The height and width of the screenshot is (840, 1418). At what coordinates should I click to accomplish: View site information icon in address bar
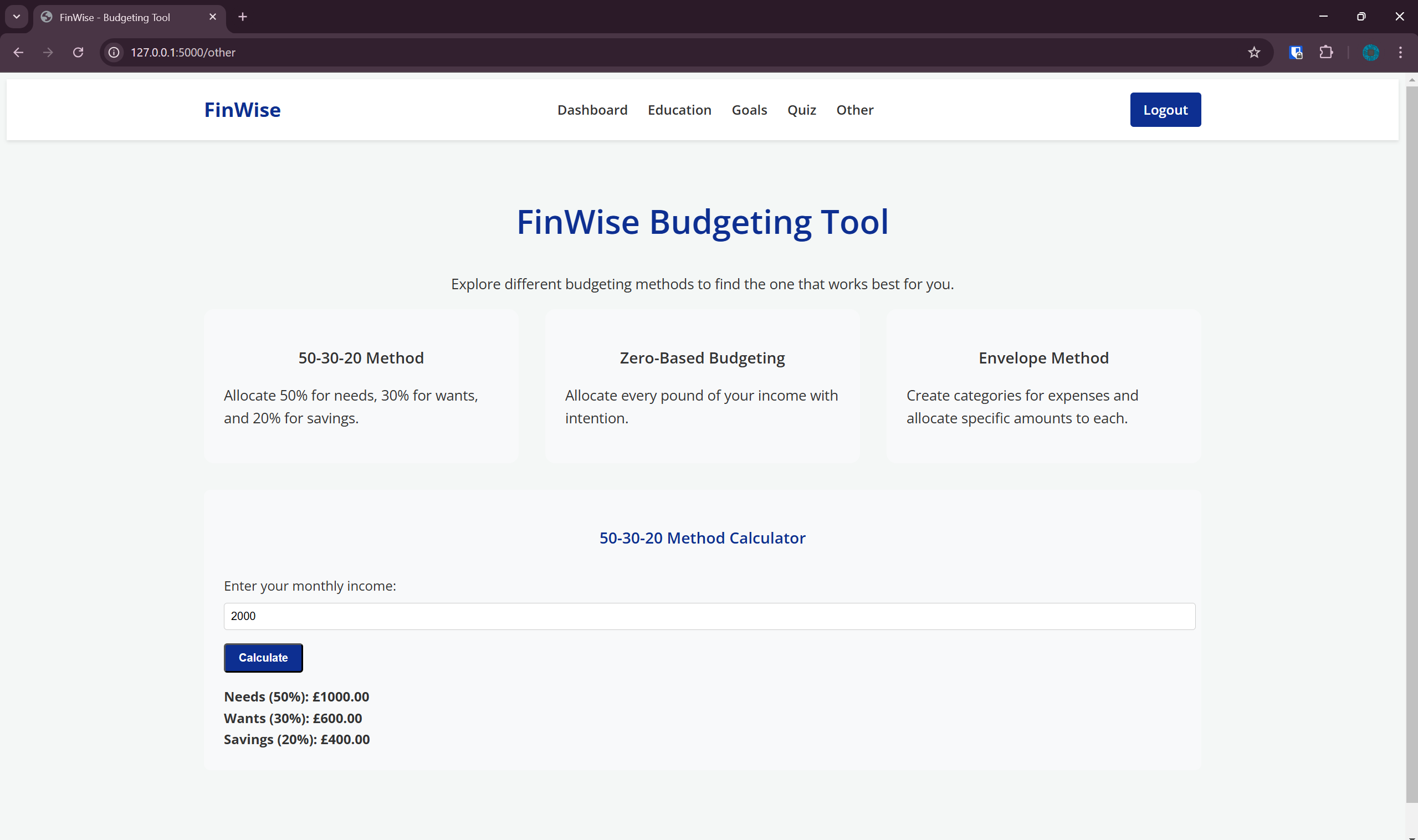tap(114, 52)
